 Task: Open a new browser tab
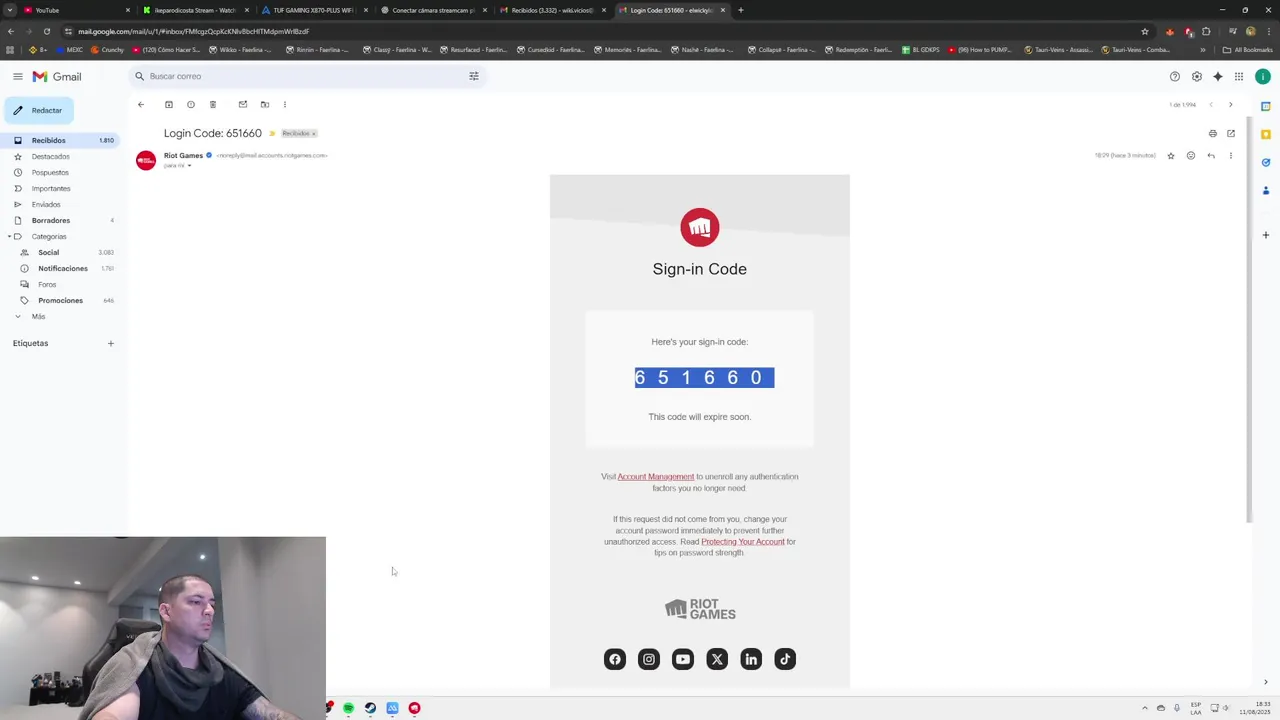(x=740, y=10)
